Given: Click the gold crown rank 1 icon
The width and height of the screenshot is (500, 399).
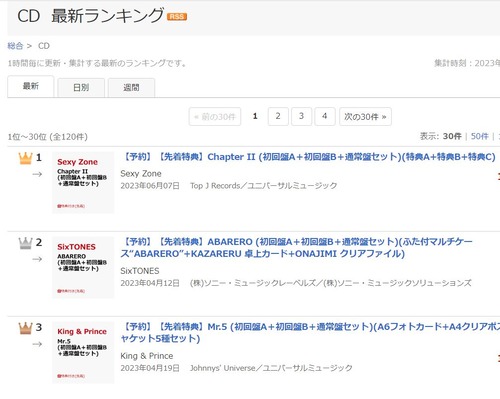Looking at the screenshot, I should pos(26,158).
